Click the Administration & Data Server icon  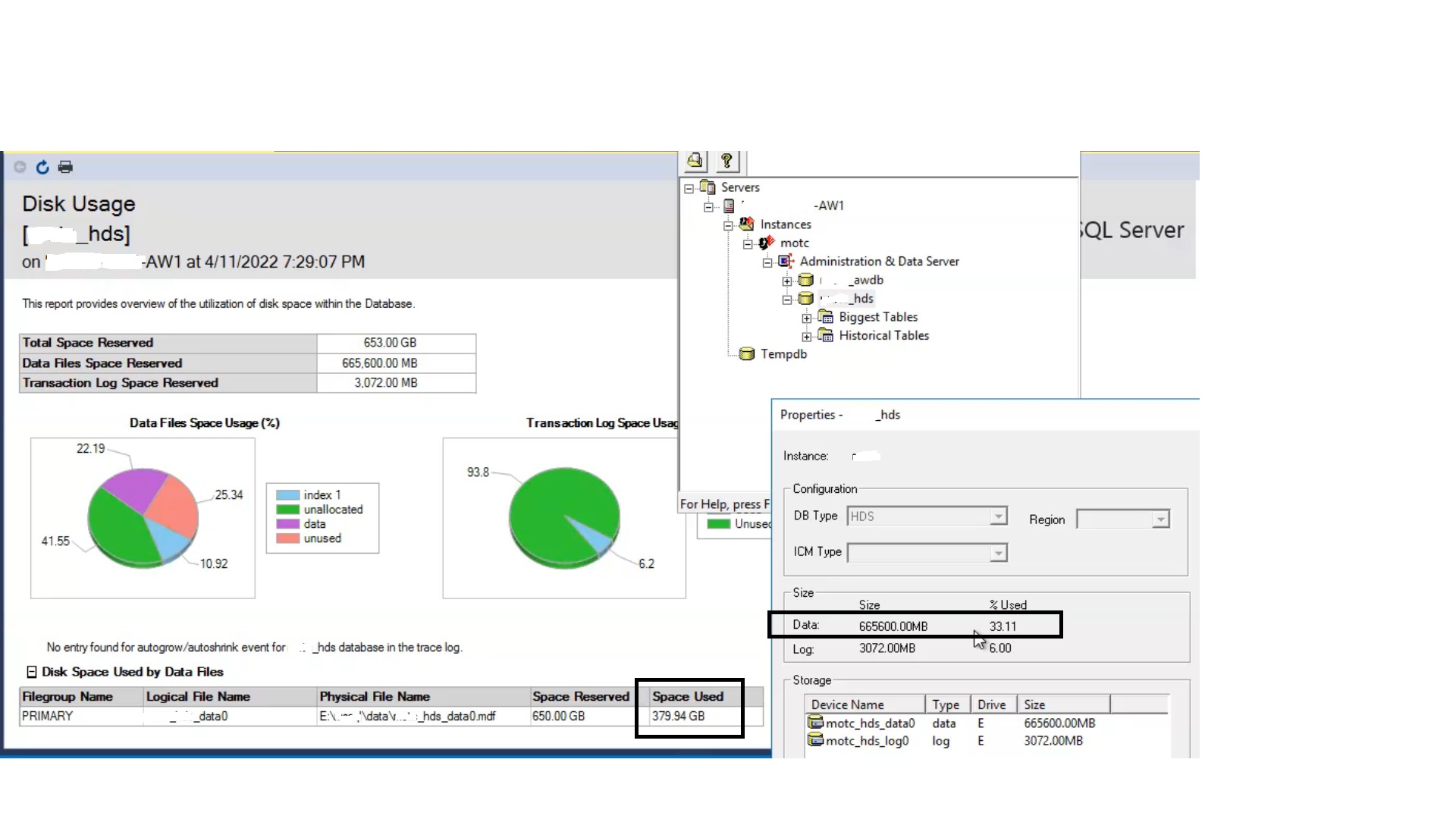coord(786,261)
